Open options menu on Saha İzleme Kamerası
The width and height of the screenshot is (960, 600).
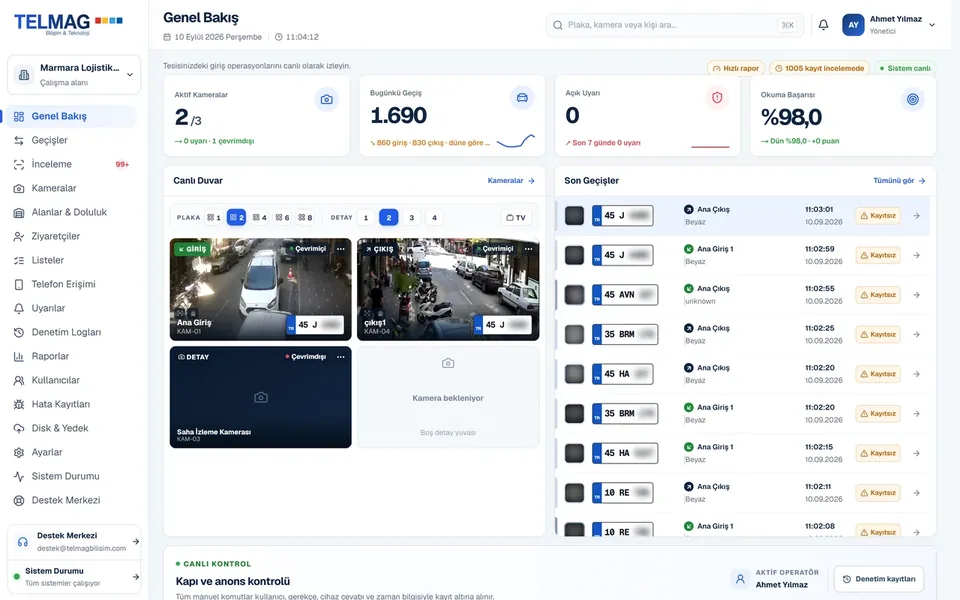[340, 357]
